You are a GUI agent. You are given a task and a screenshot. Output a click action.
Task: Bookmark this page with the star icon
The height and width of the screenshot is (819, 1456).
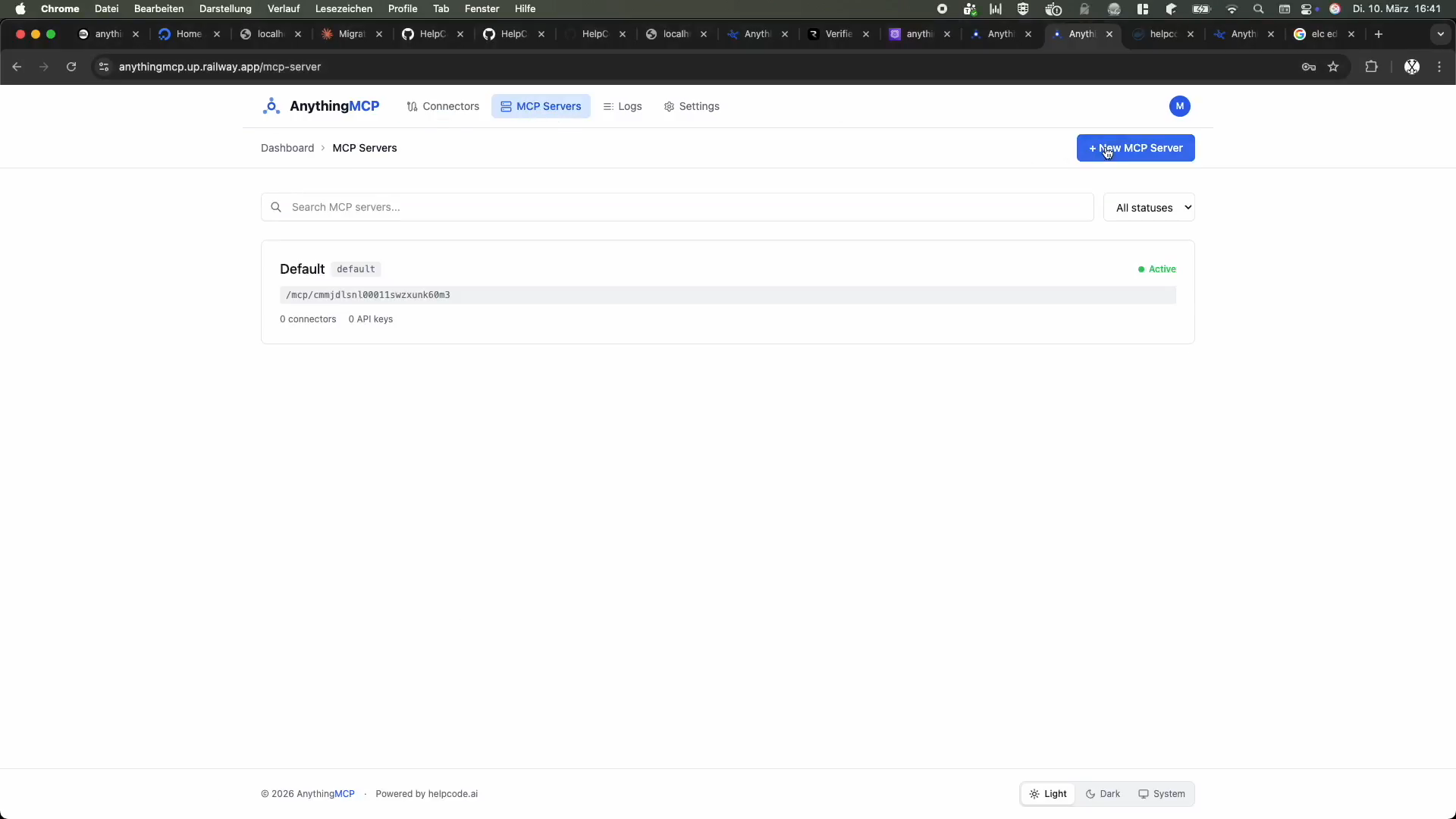pyautogui.click(x=1333, y=67)
